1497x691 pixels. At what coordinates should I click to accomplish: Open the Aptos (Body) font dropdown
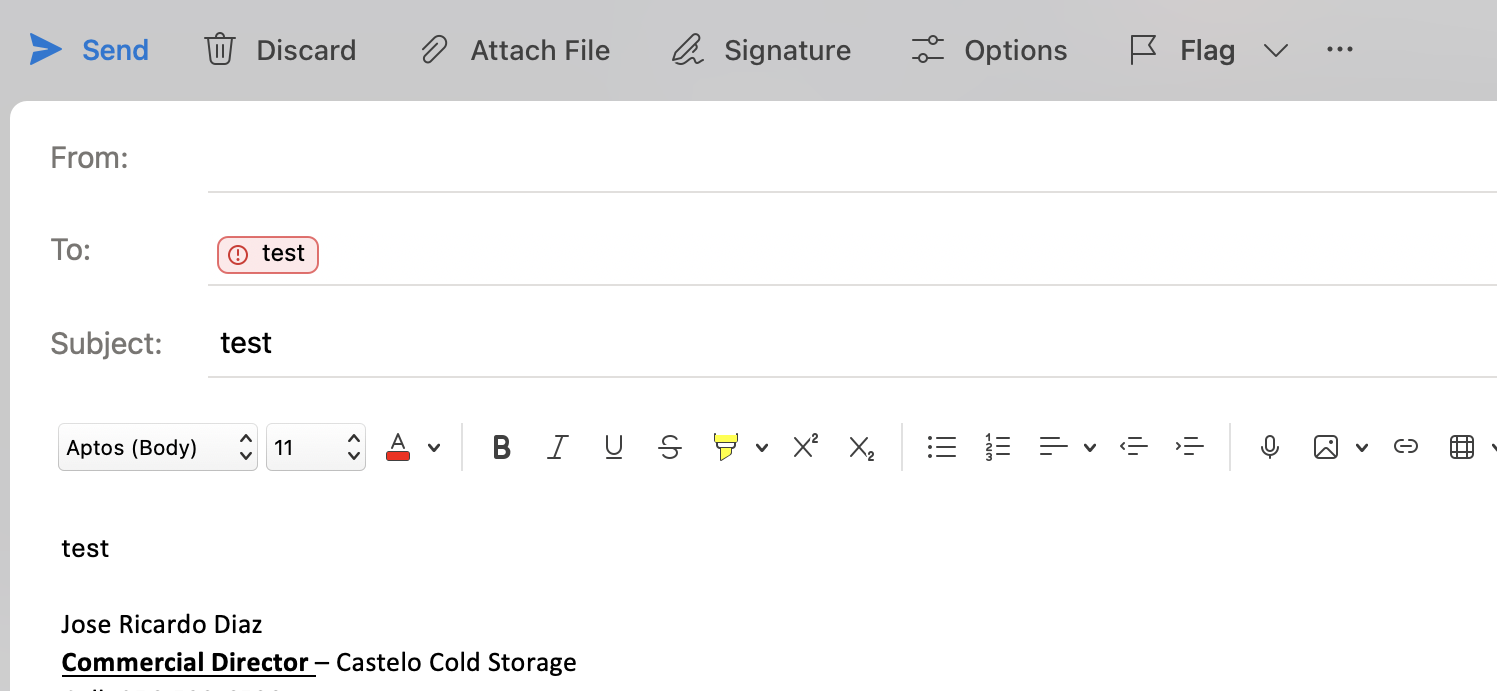point(158,447)
